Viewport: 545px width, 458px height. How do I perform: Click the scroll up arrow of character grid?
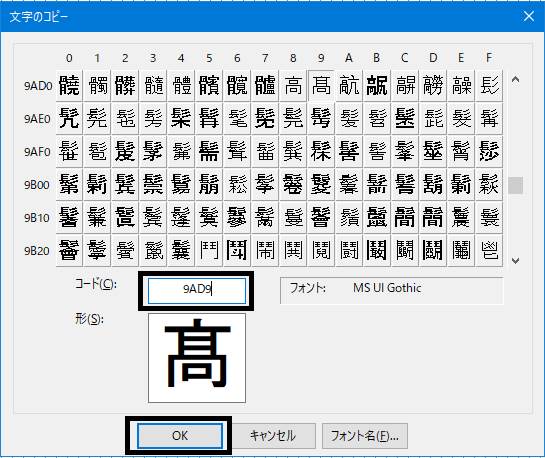[x=515, y=80]
